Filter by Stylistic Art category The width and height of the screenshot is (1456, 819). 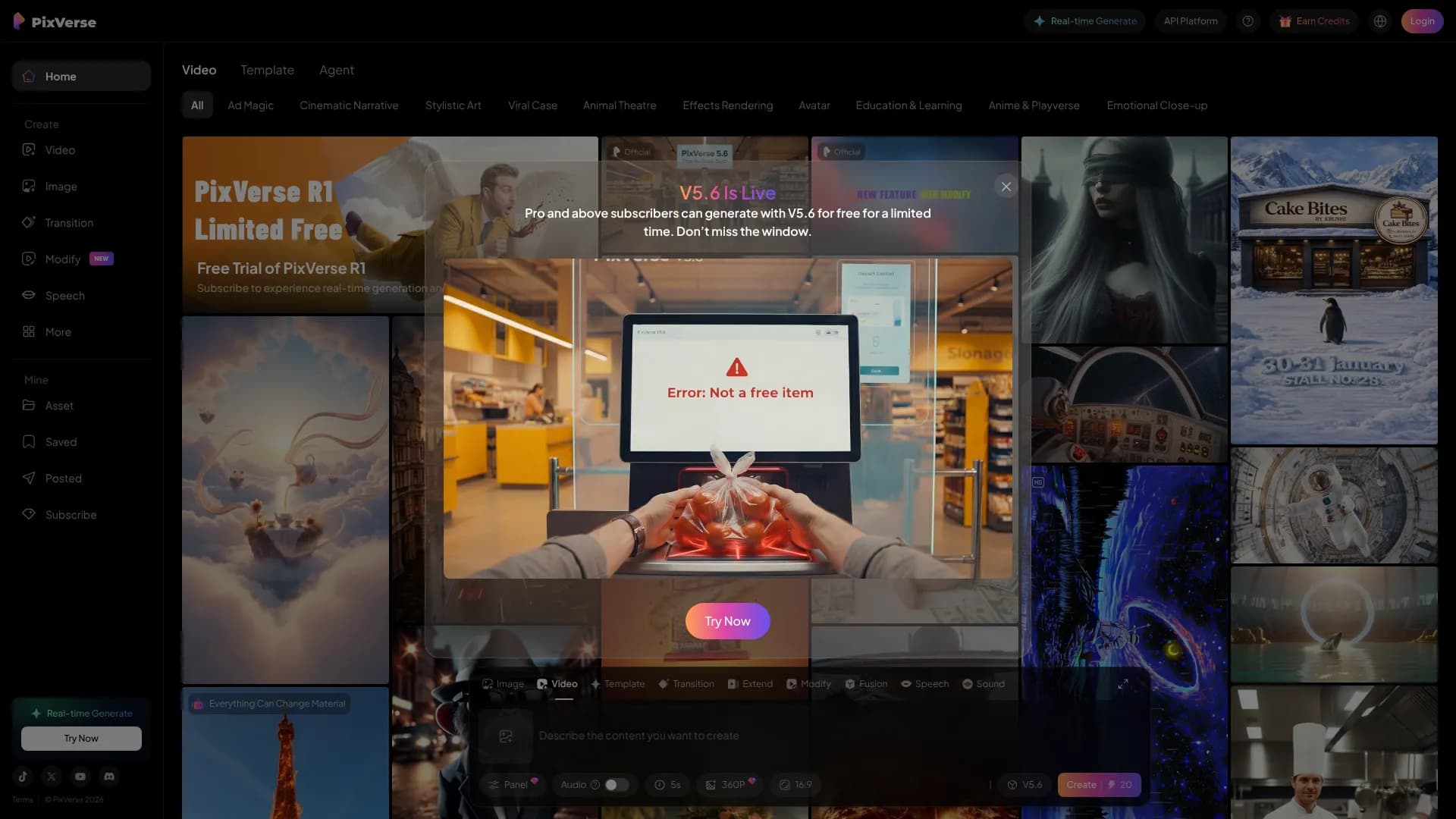coord(453,105)
